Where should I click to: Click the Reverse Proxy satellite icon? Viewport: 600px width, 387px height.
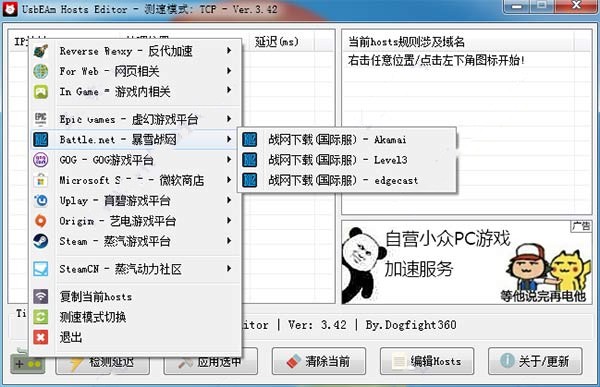click(41, 51)
